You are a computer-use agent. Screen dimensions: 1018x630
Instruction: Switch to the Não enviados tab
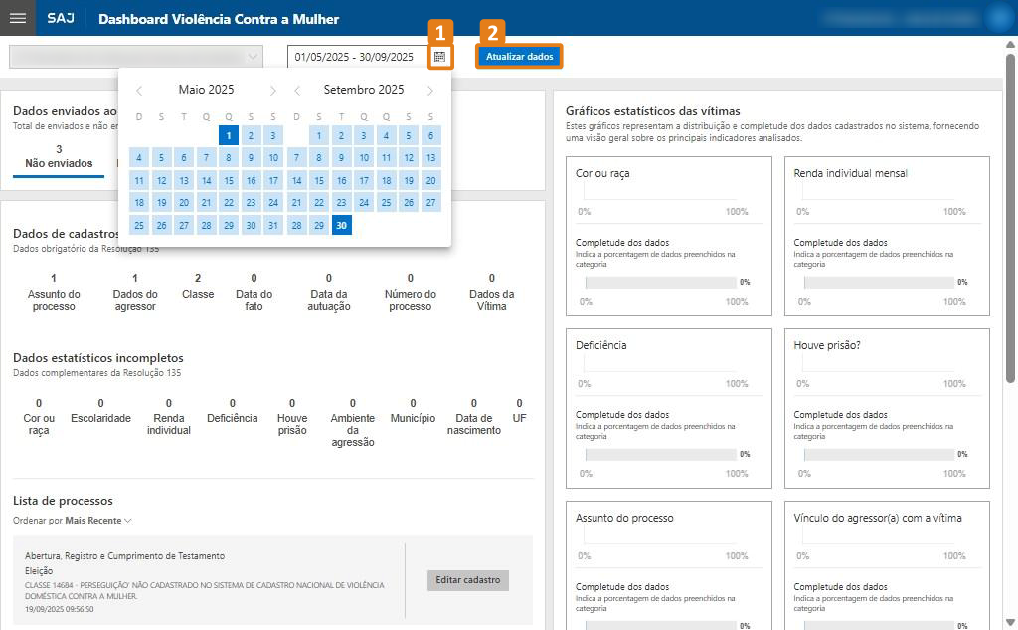58,156
